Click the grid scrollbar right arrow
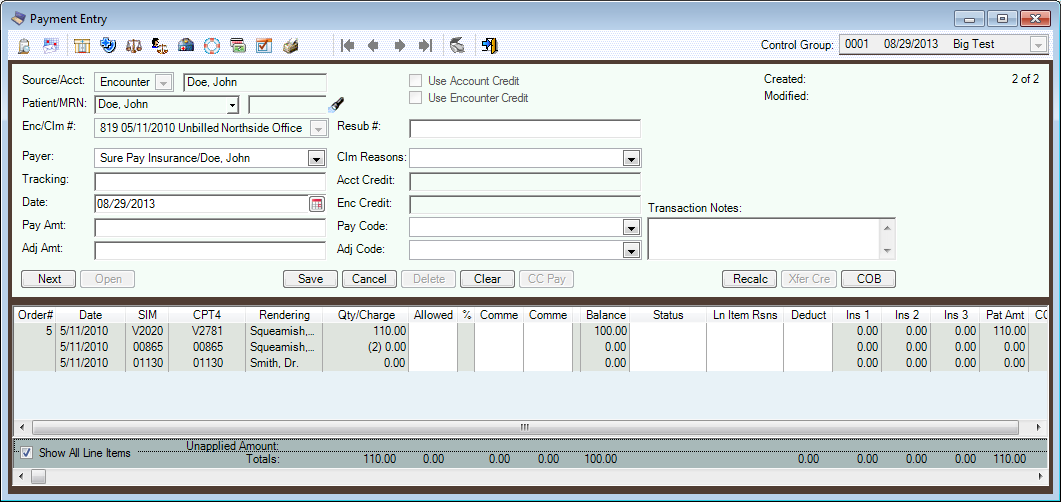The image size is (1061, 502). [1040, 428]
